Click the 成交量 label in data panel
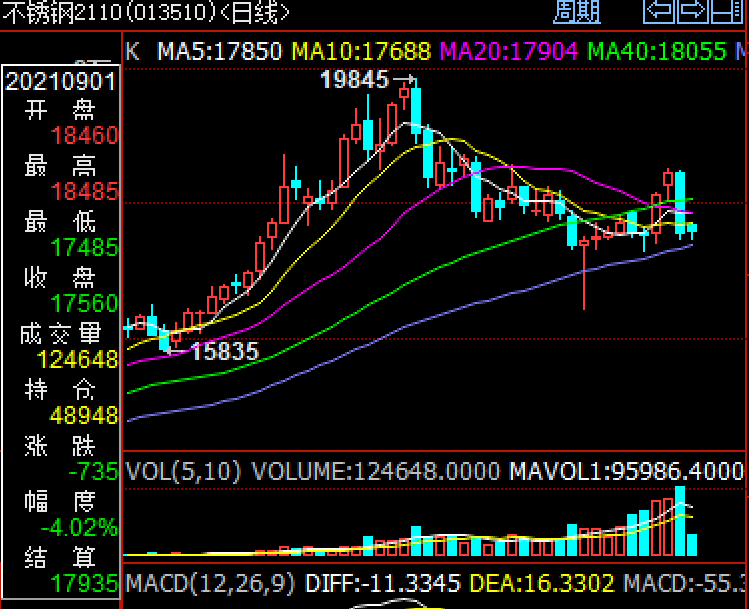Viewport: 749px width, 609px height. click(60, 333)
